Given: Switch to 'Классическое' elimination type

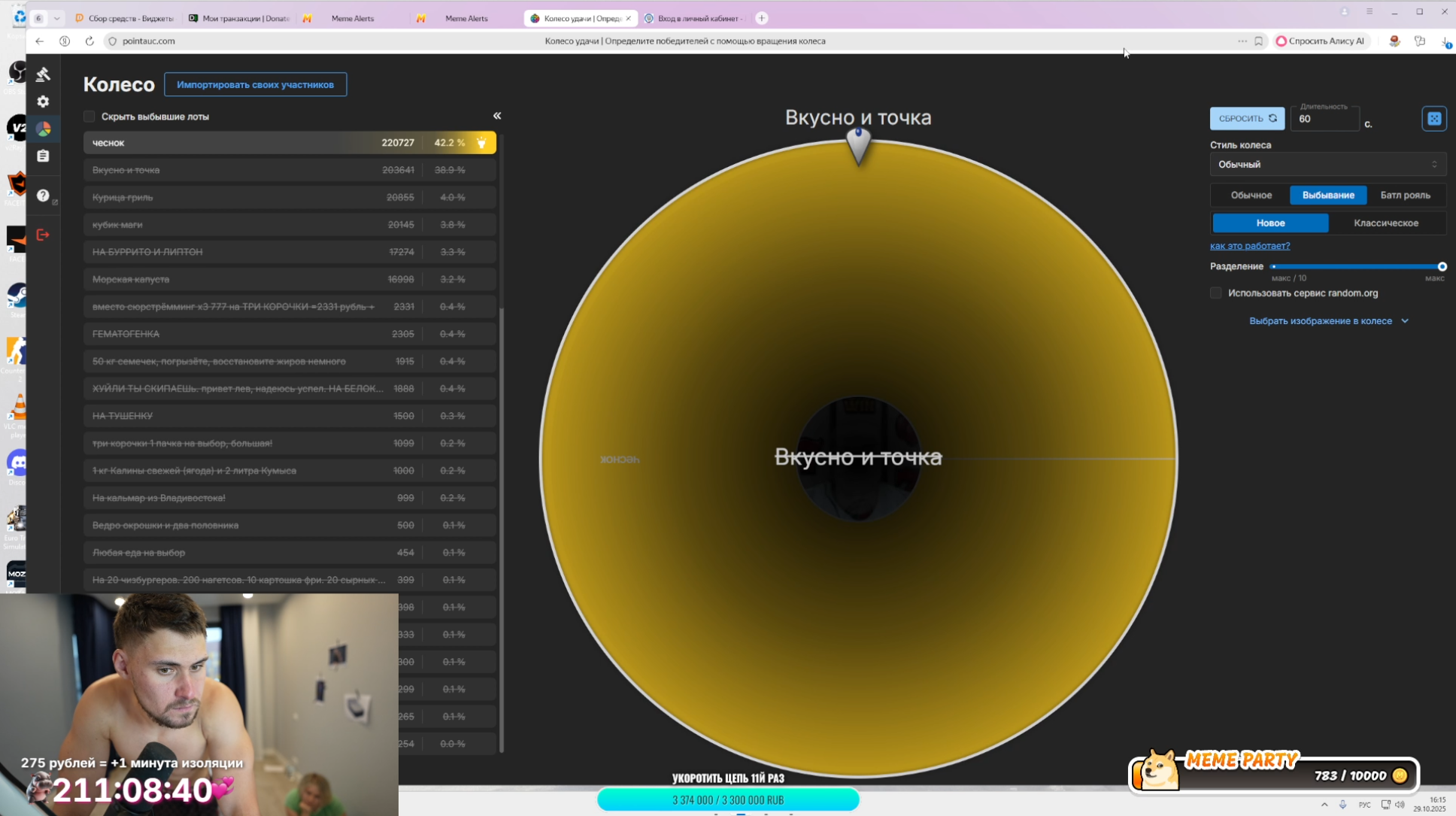Looking at the screenshot, I should (x=1385, y=223).
